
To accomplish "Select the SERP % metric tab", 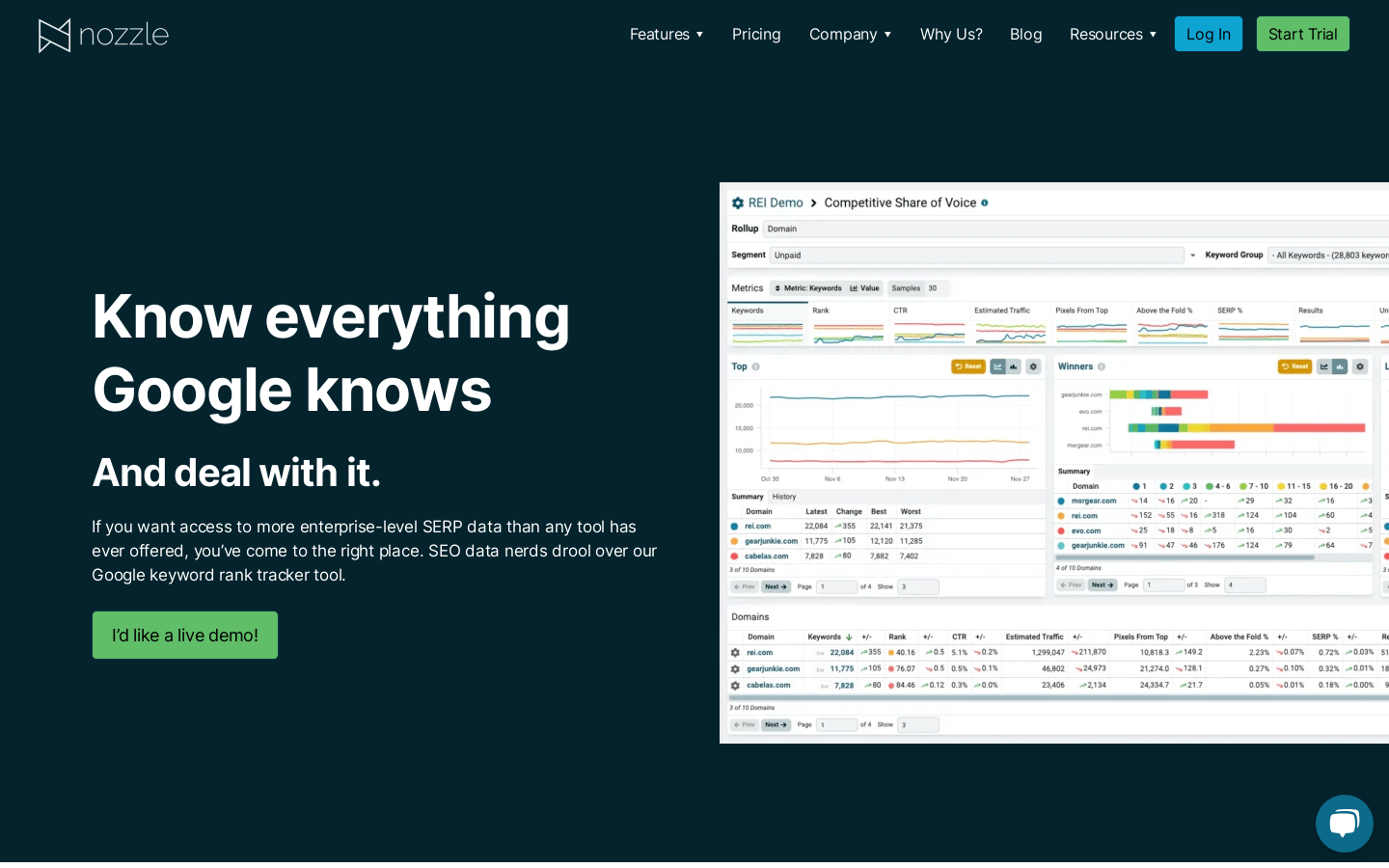I will click(x=1254, y=325).
